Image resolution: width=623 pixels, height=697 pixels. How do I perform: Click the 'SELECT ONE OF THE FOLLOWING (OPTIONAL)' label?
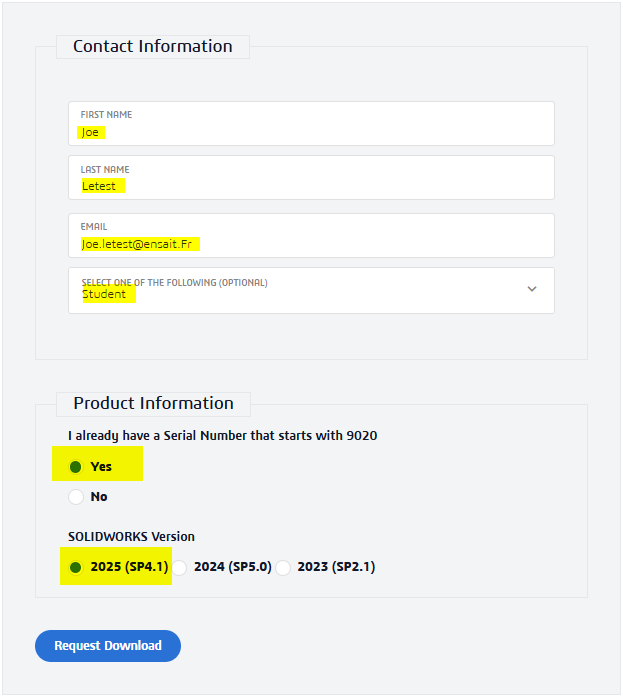pyautogui.click(x=174, y=282)
